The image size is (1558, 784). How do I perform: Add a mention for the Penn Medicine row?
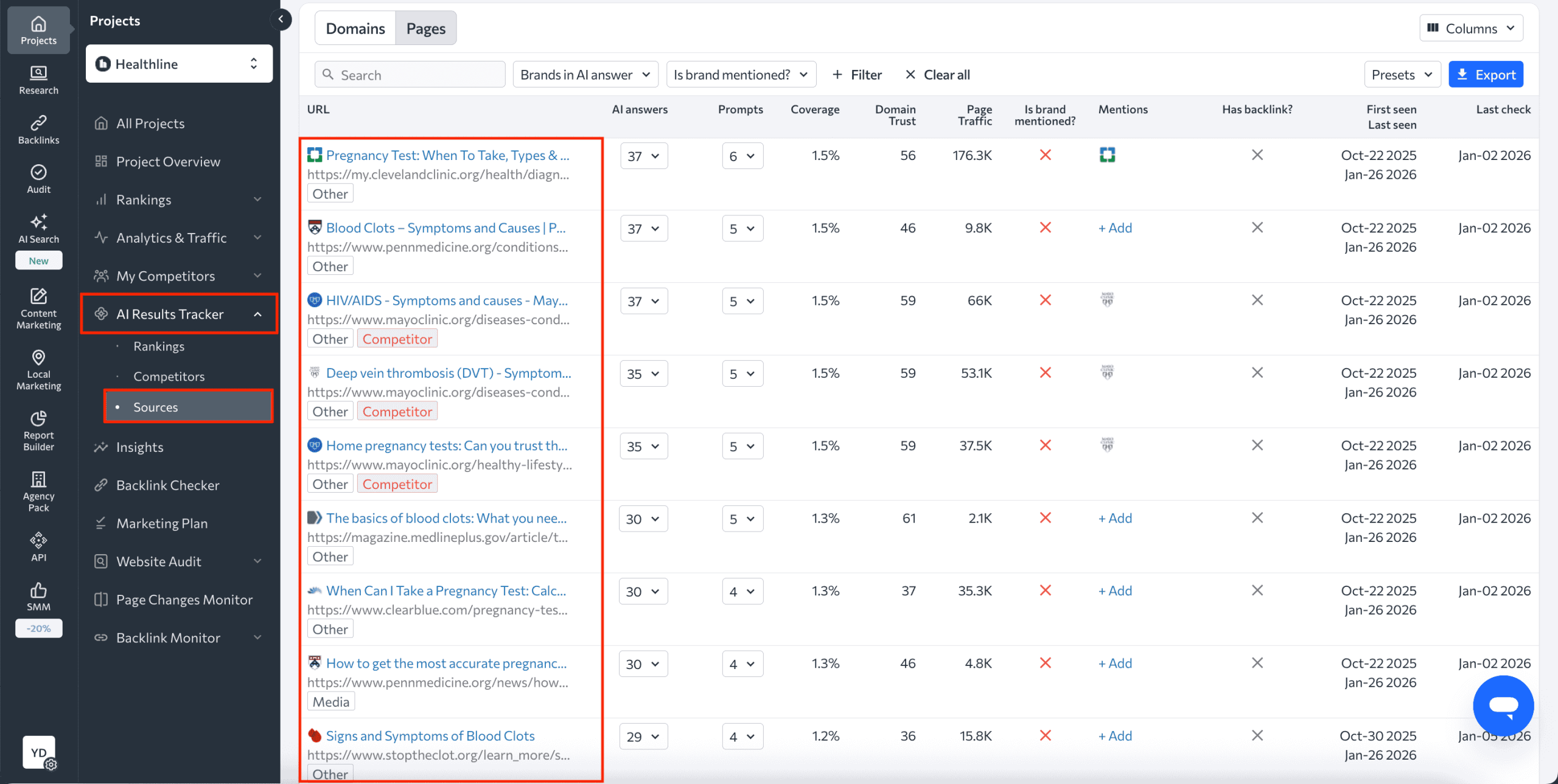(1115, 227)
